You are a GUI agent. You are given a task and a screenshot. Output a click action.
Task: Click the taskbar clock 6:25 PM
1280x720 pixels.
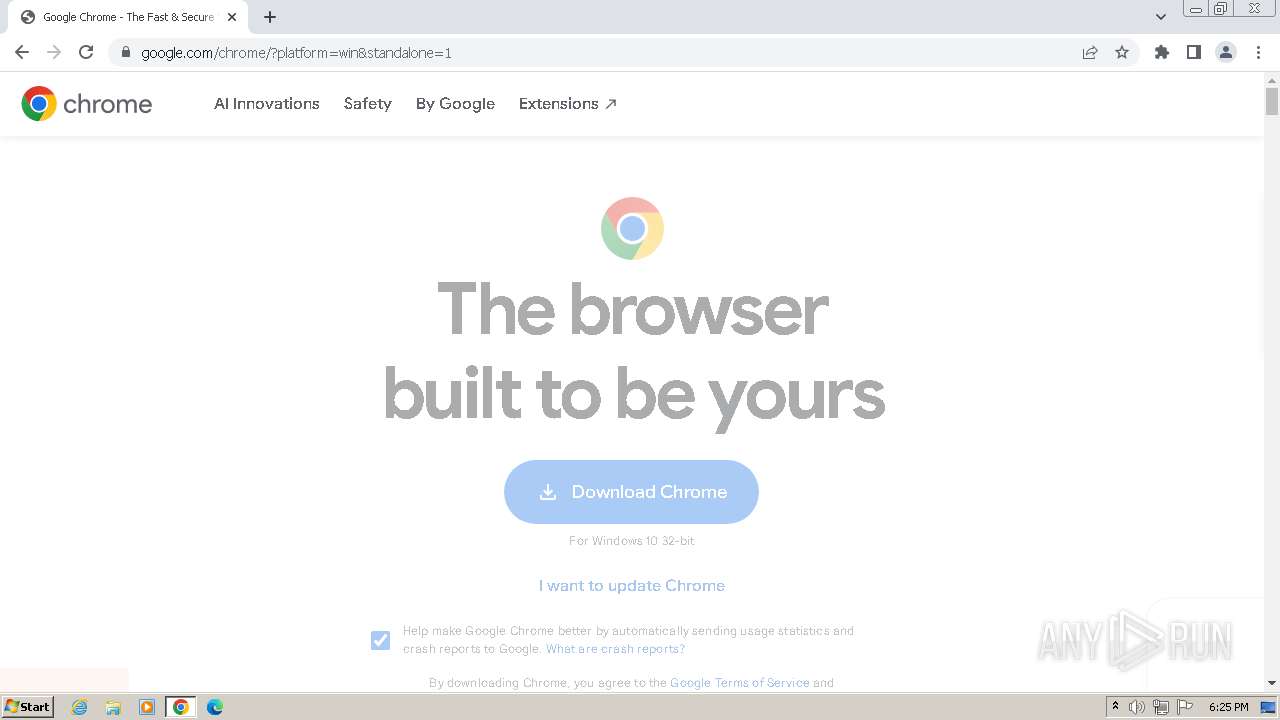pos(1229,707)
